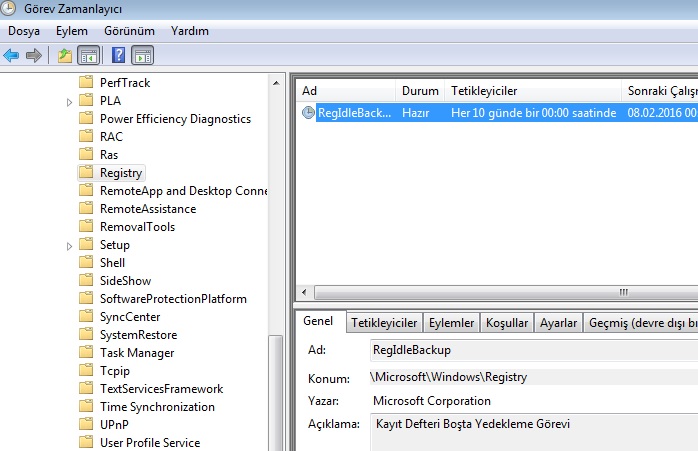
Task: Click the Setup folder icon
Action: pos(86,244)
